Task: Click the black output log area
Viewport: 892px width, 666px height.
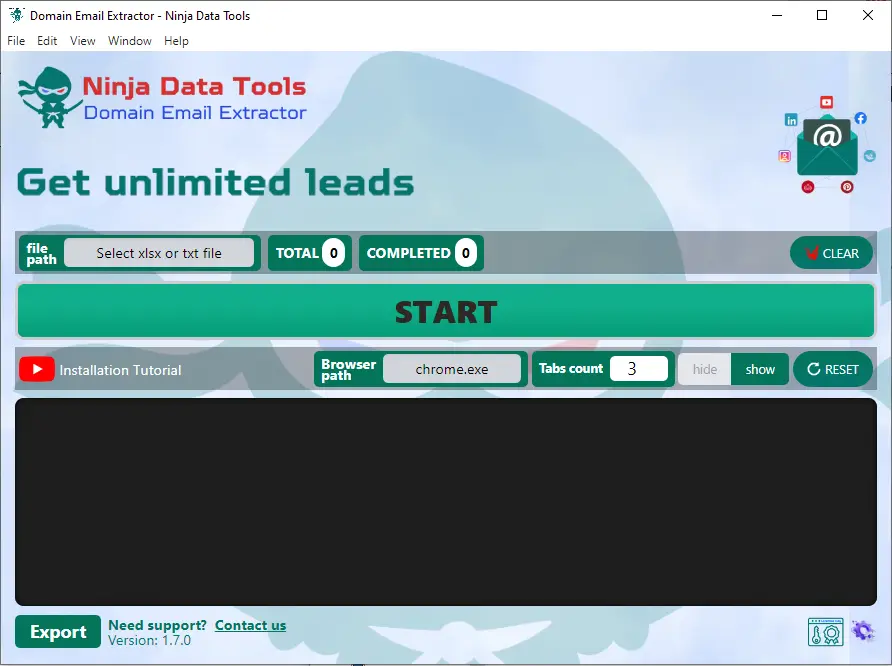Action: pos(446,502)
